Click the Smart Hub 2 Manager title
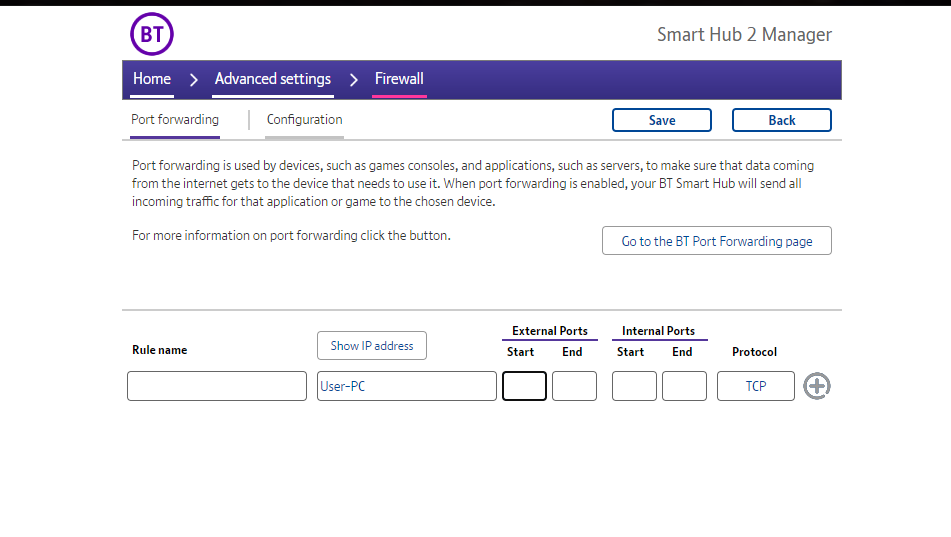 [x=744, y=35]
